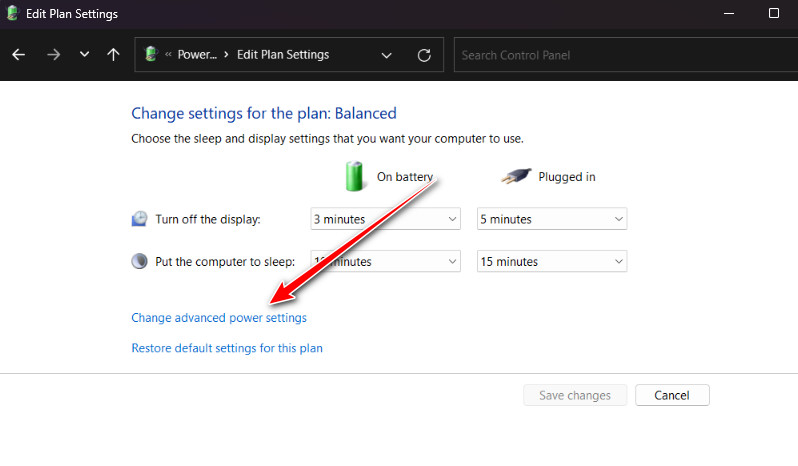Click the Cancel button
Screen dimensions: 798x466
672,395
